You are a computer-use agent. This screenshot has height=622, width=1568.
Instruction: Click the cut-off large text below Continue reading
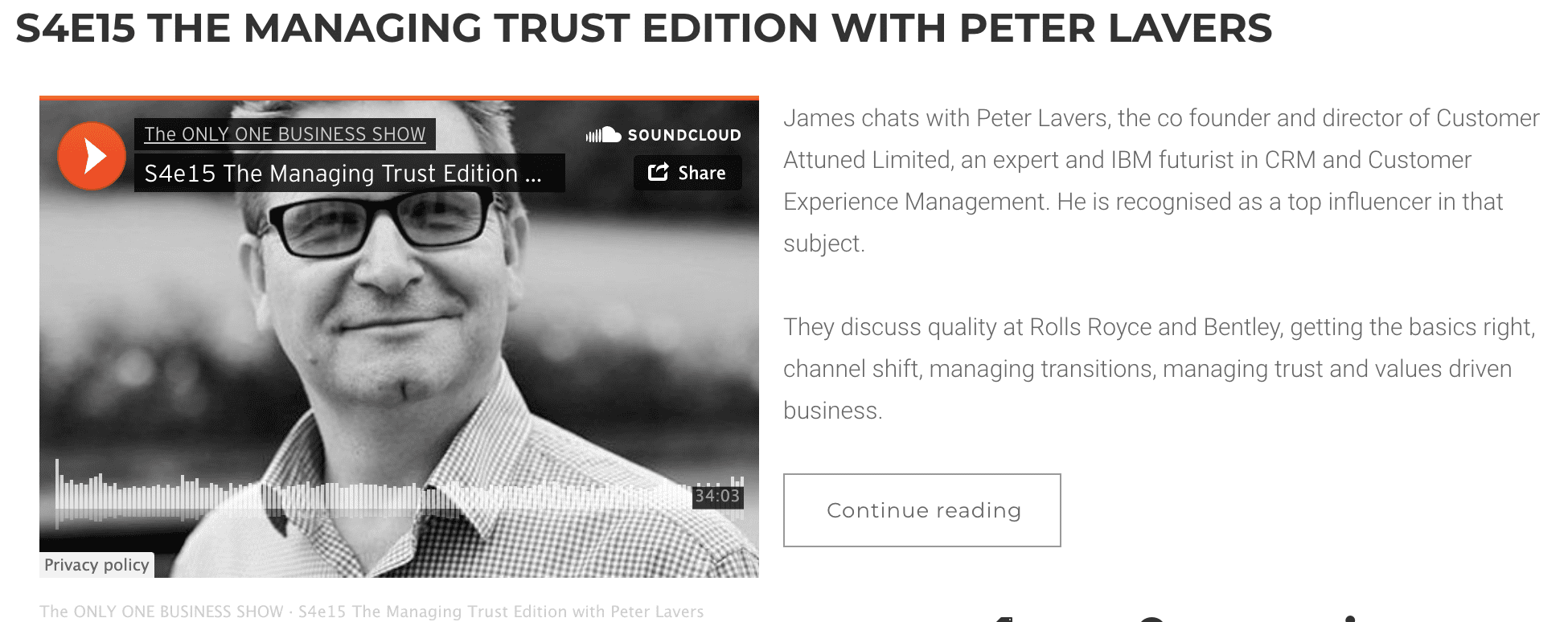(x=1174, y=617)
